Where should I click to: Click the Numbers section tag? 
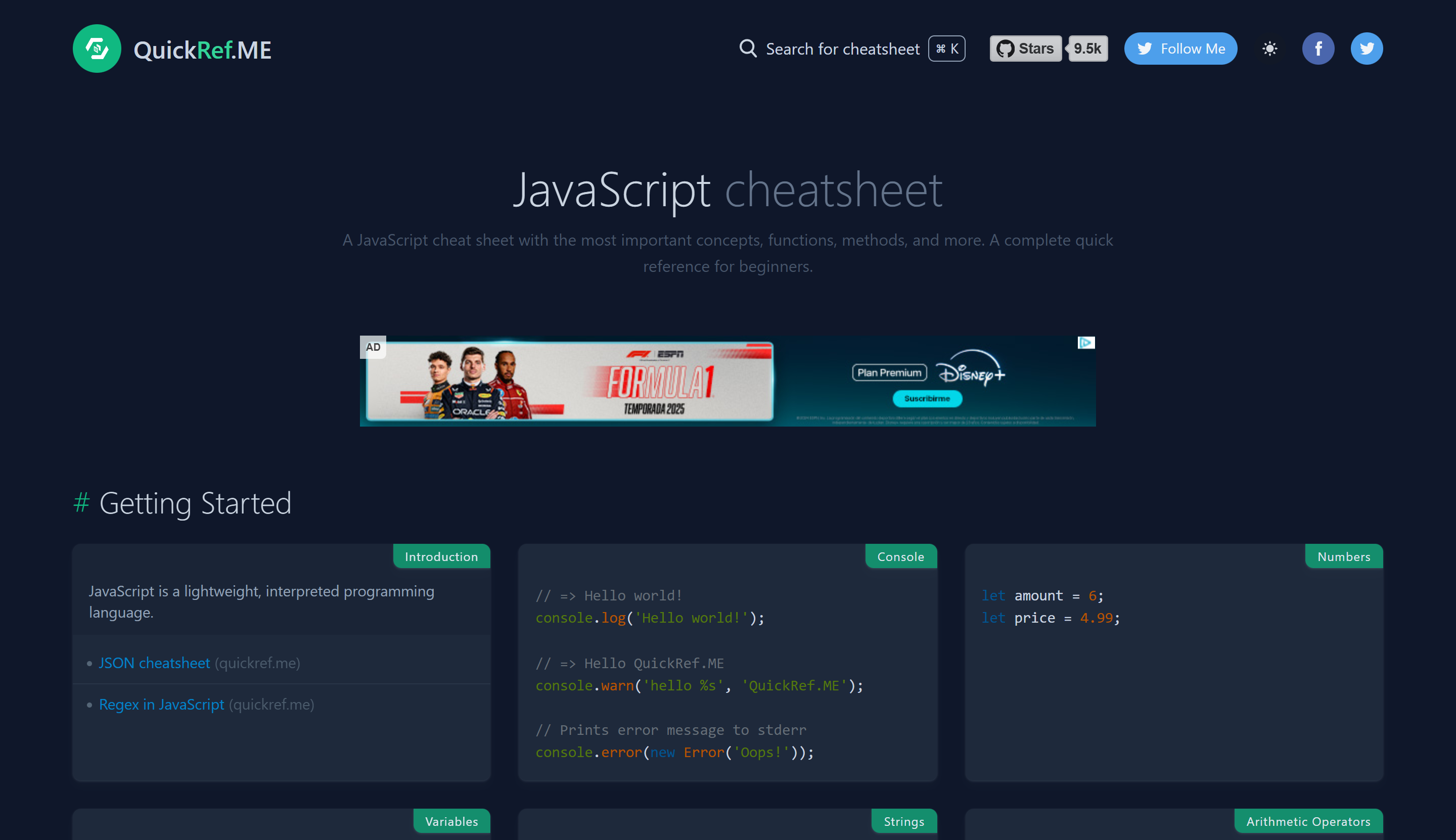click(x=1343, y=557)
